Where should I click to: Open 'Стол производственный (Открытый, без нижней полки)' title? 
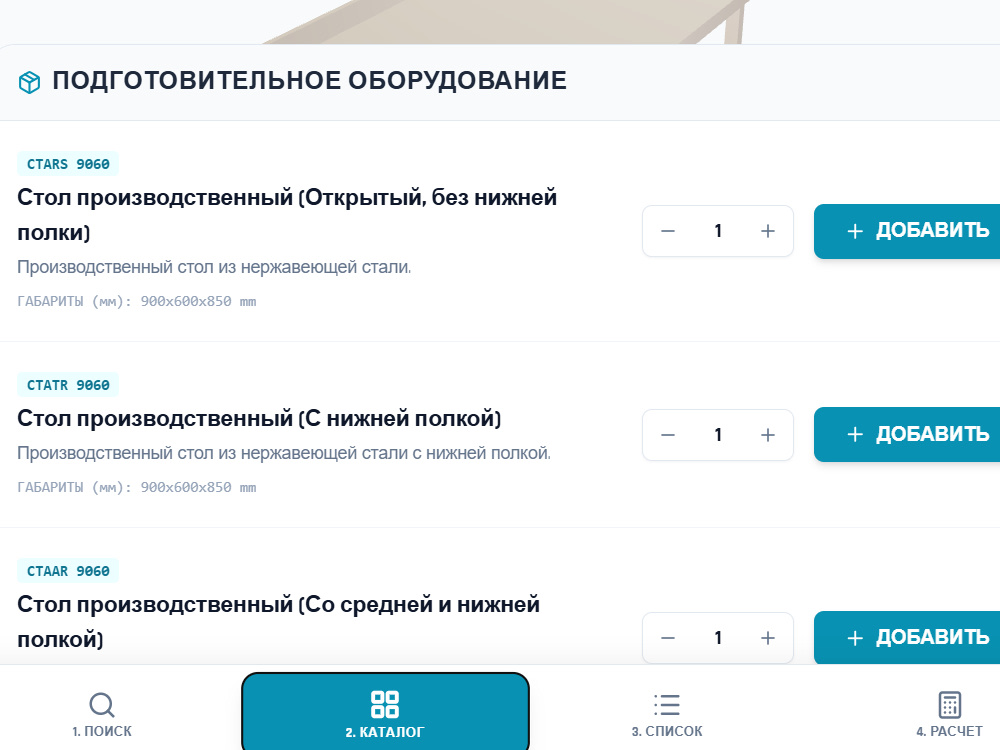pos(287,215)
